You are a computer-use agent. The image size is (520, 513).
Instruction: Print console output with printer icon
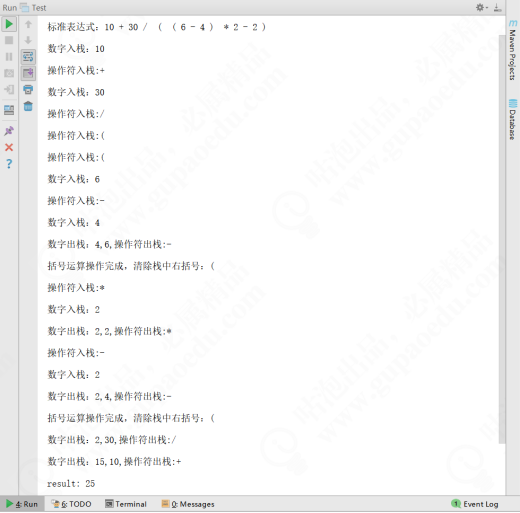(x=28, y=89)
